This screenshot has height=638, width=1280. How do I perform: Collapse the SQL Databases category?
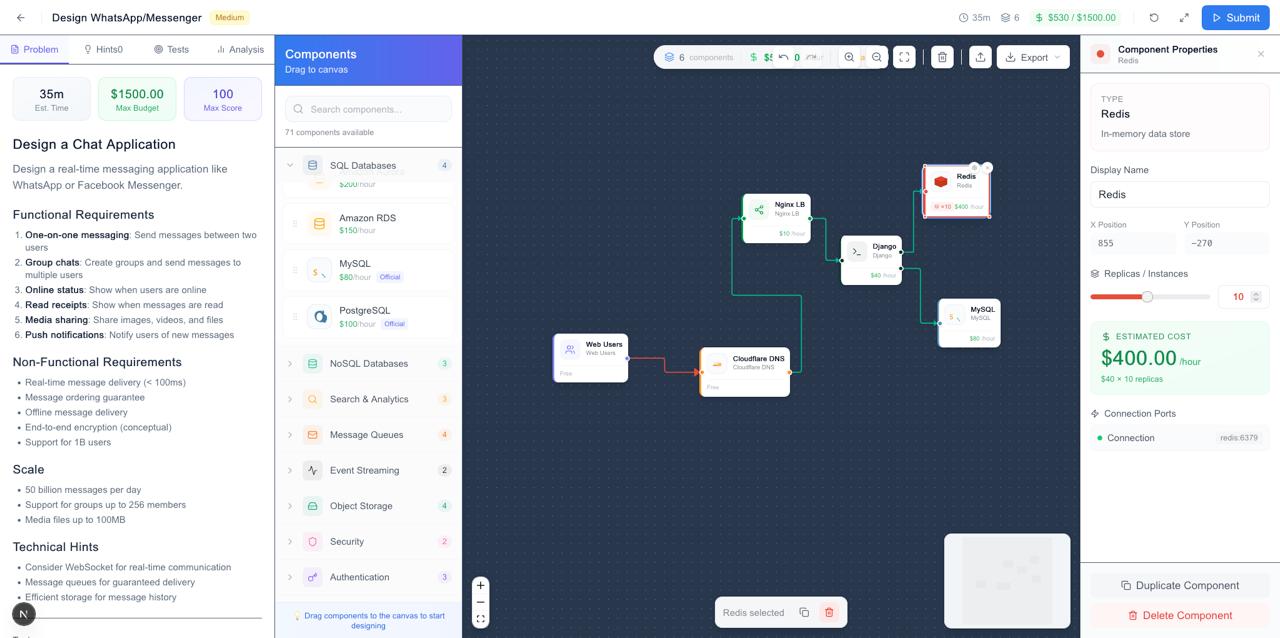point(368,165)
